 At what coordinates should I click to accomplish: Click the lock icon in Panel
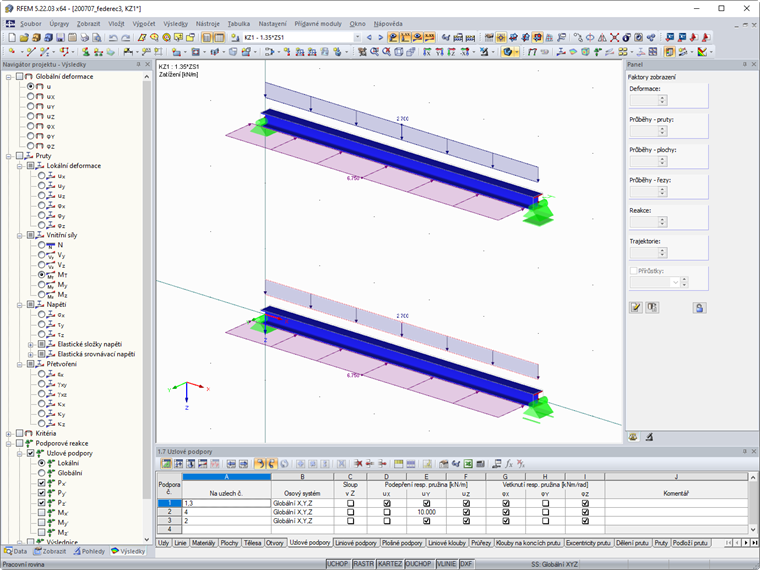point(699,307)
